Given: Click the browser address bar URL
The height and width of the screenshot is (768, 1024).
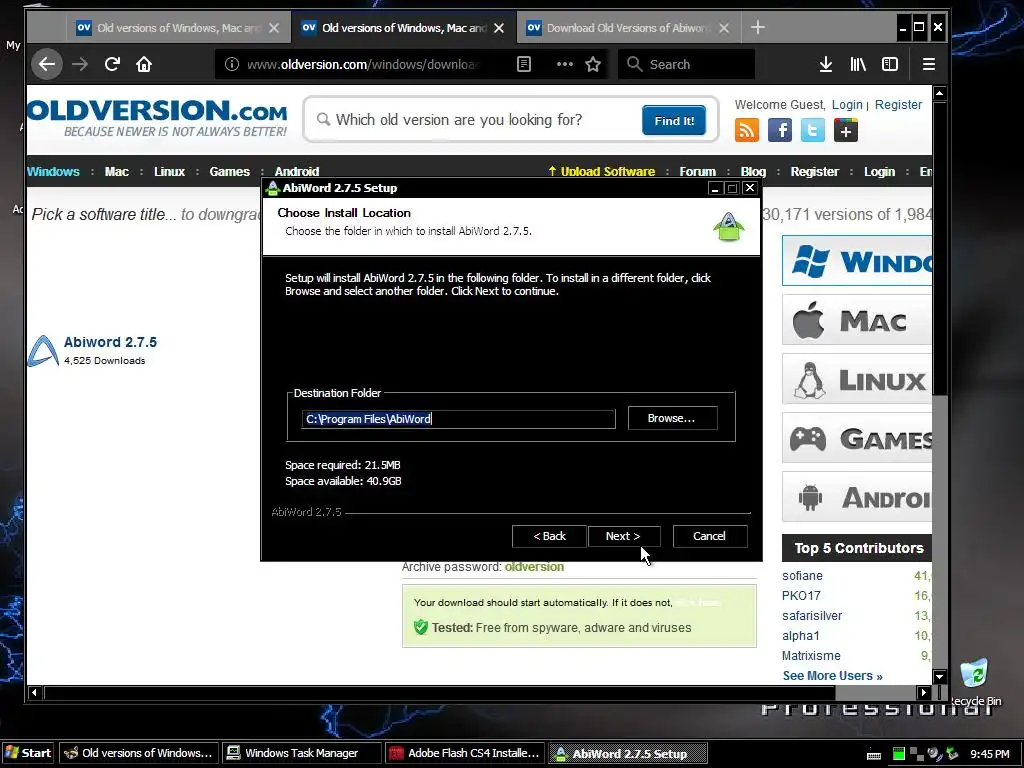Looking at the screenshot, I should pos(362,64).
